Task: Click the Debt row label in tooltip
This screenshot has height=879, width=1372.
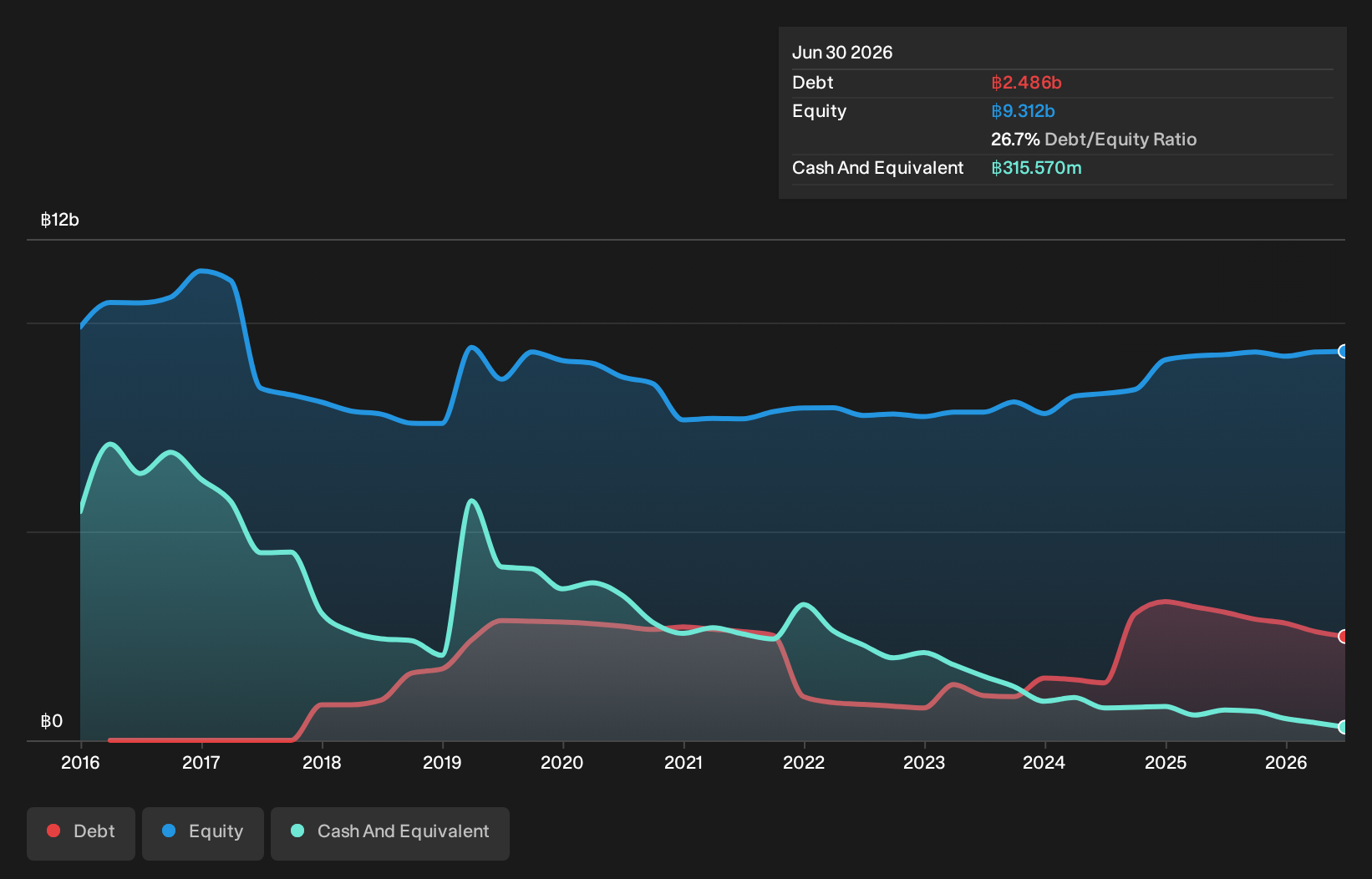Action: coord(813,83)
